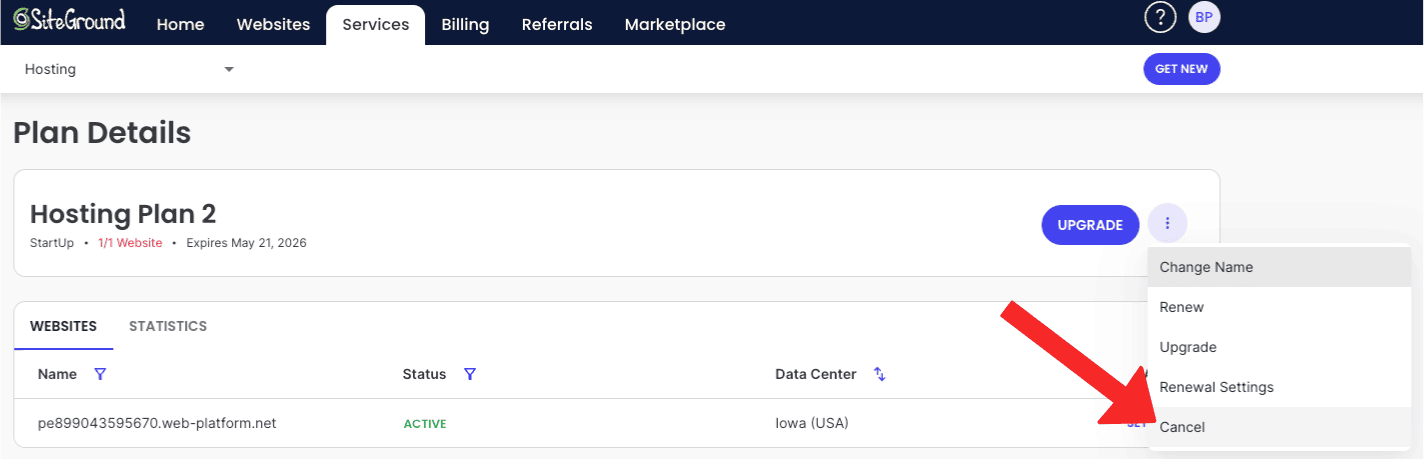Open the Referrals tab

pyautogui.click(x=557, y=25)
